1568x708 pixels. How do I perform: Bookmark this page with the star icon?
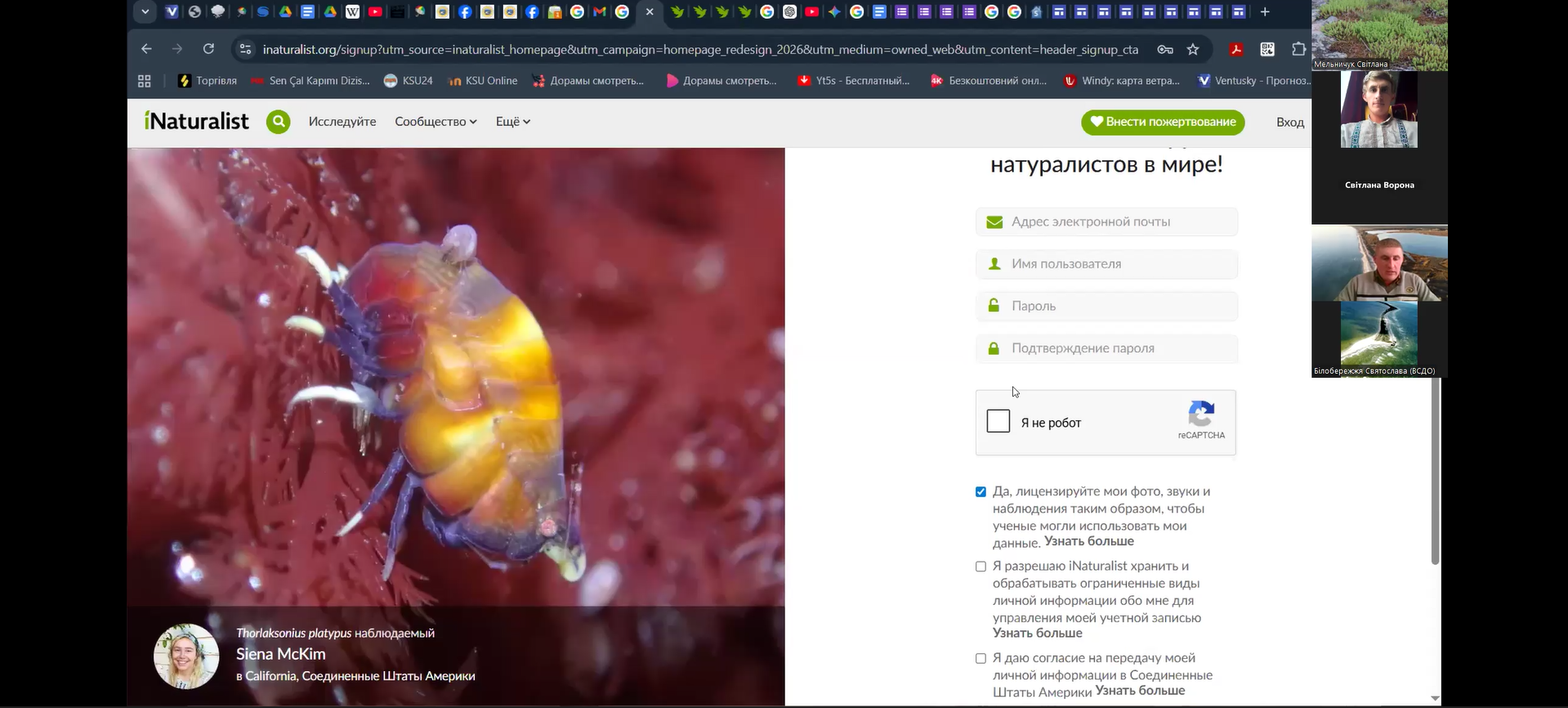pos(1193,49)
